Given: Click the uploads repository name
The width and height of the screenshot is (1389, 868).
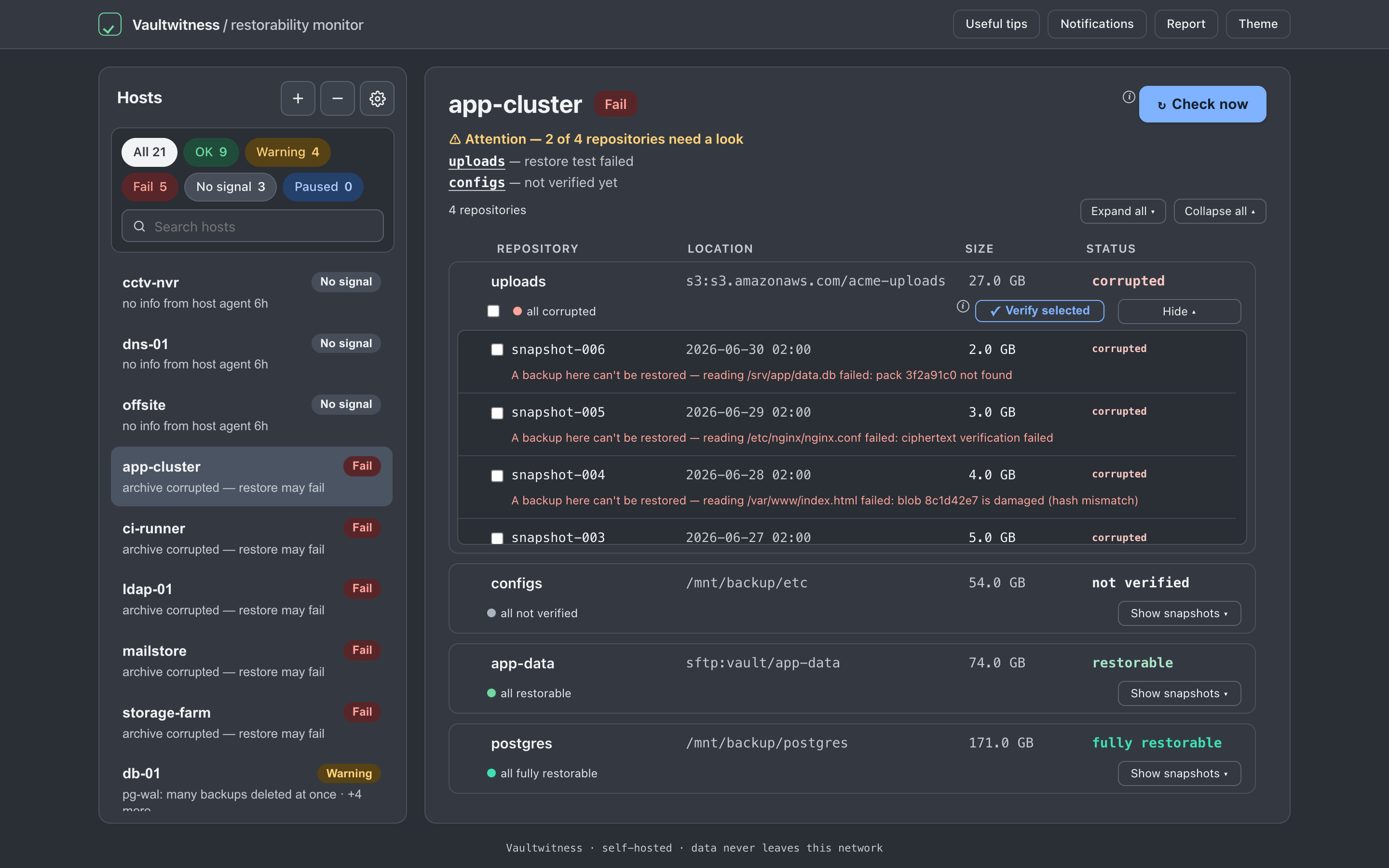Looking at the screenshot, I should pos(518,281).
